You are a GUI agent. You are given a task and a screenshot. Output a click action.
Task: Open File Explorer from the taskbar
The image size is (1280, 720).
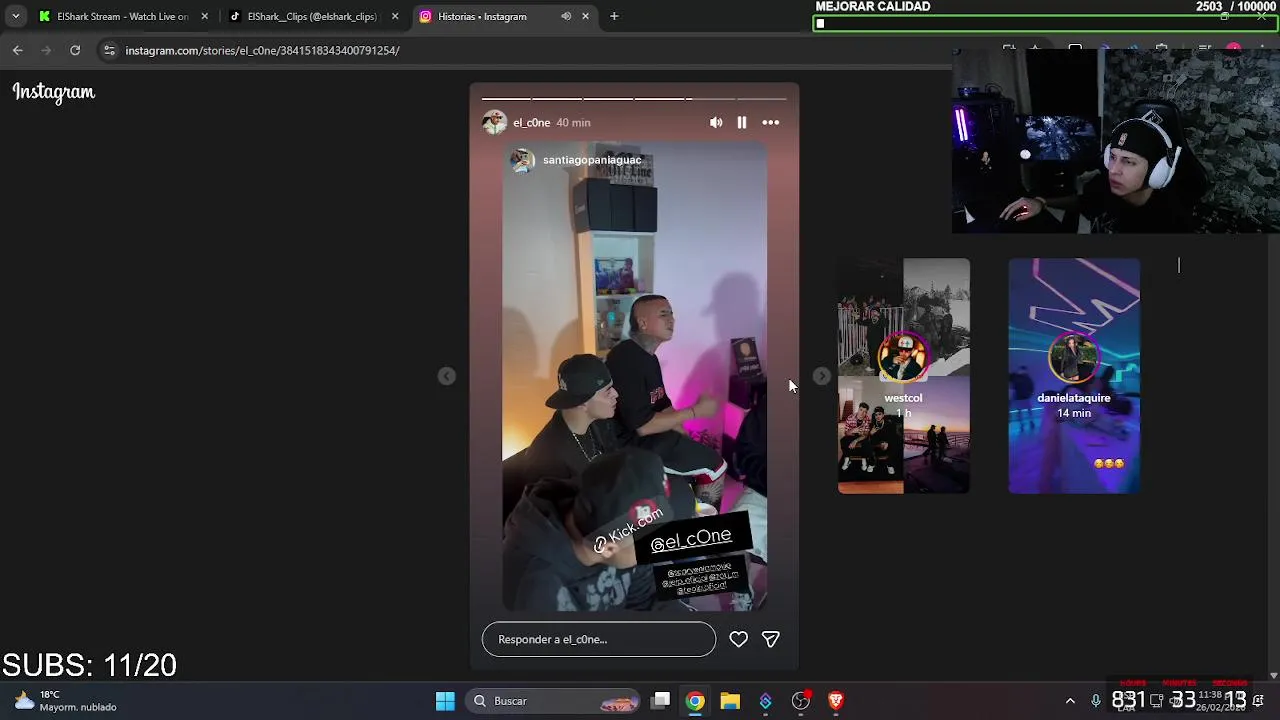click(x=730, y=701)
